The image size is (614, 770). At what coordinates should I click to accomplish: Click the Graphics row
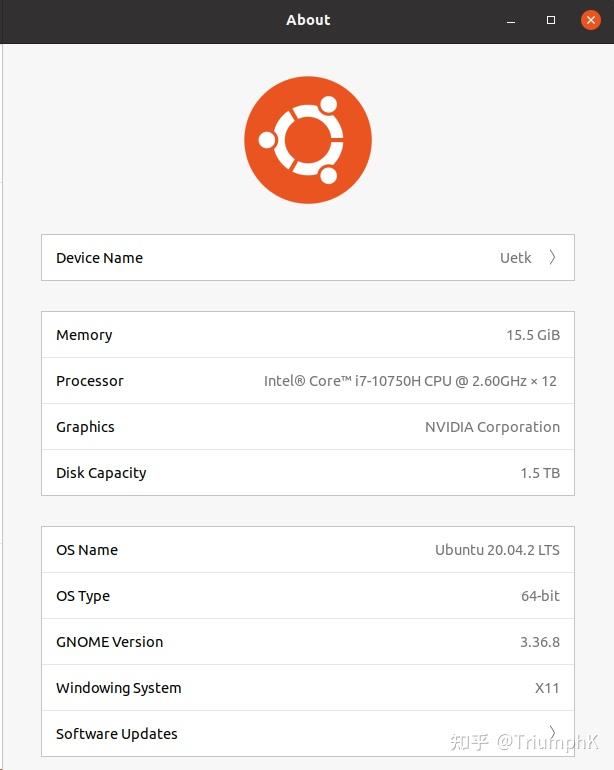pyautogui.click(x=307, y=427)
